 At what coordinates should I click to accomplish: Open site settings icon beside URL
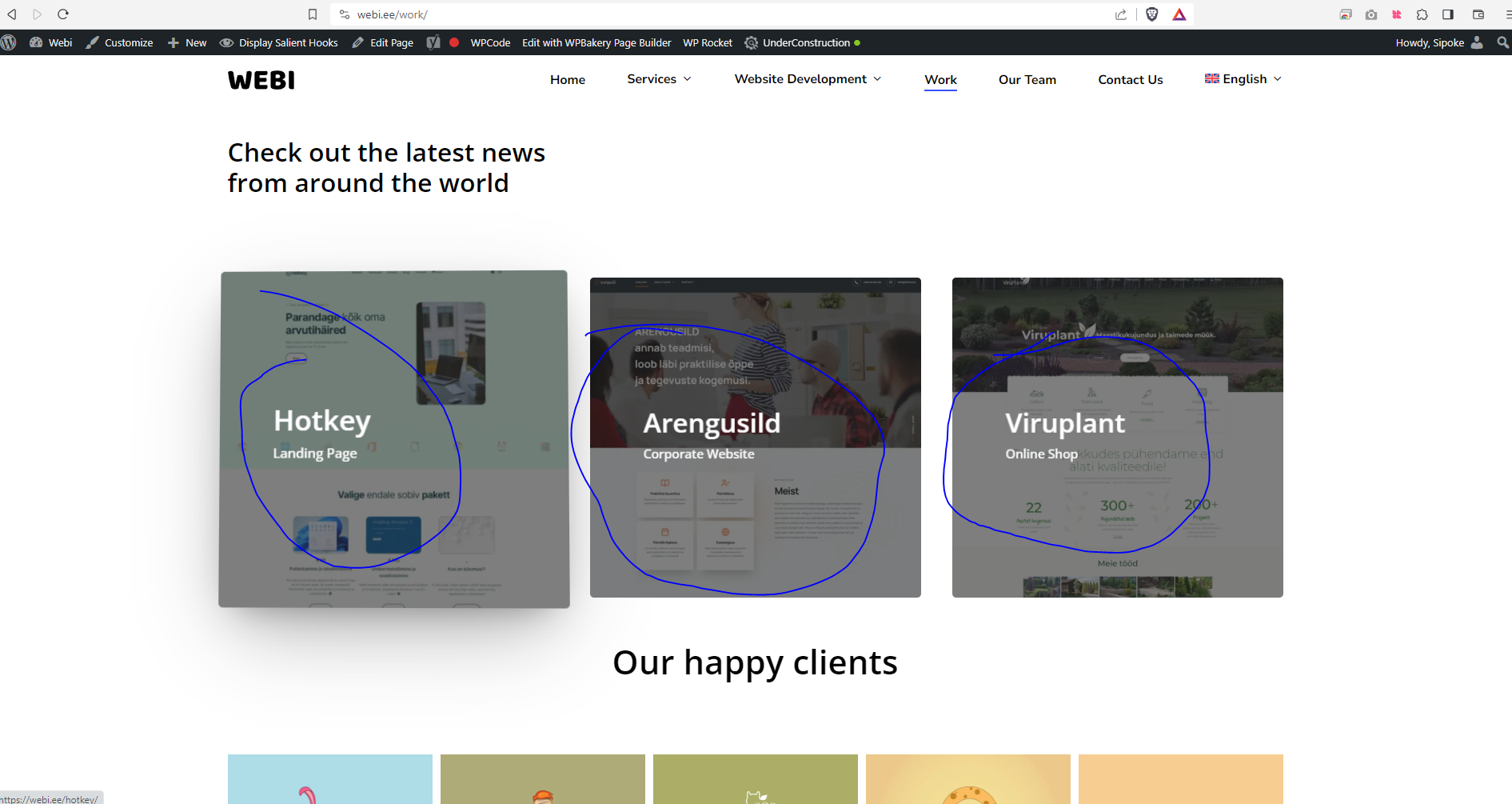[345, 14]
